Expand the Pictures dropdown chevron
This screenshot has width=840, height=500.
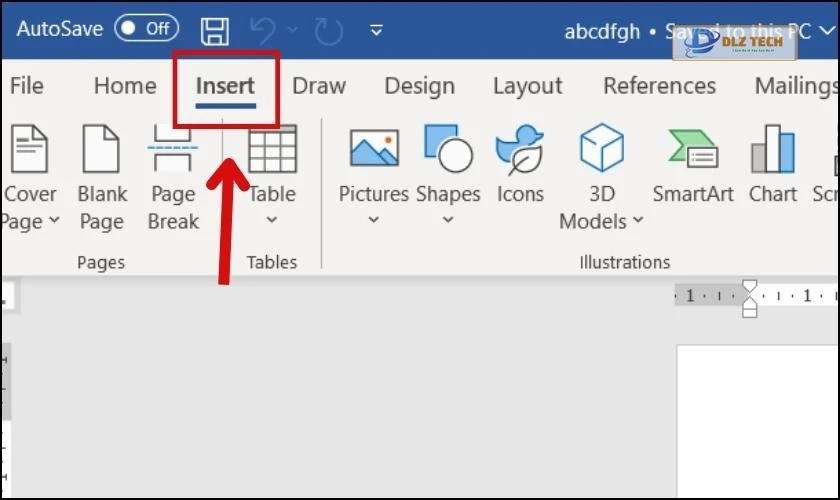[x=373, y=221]
